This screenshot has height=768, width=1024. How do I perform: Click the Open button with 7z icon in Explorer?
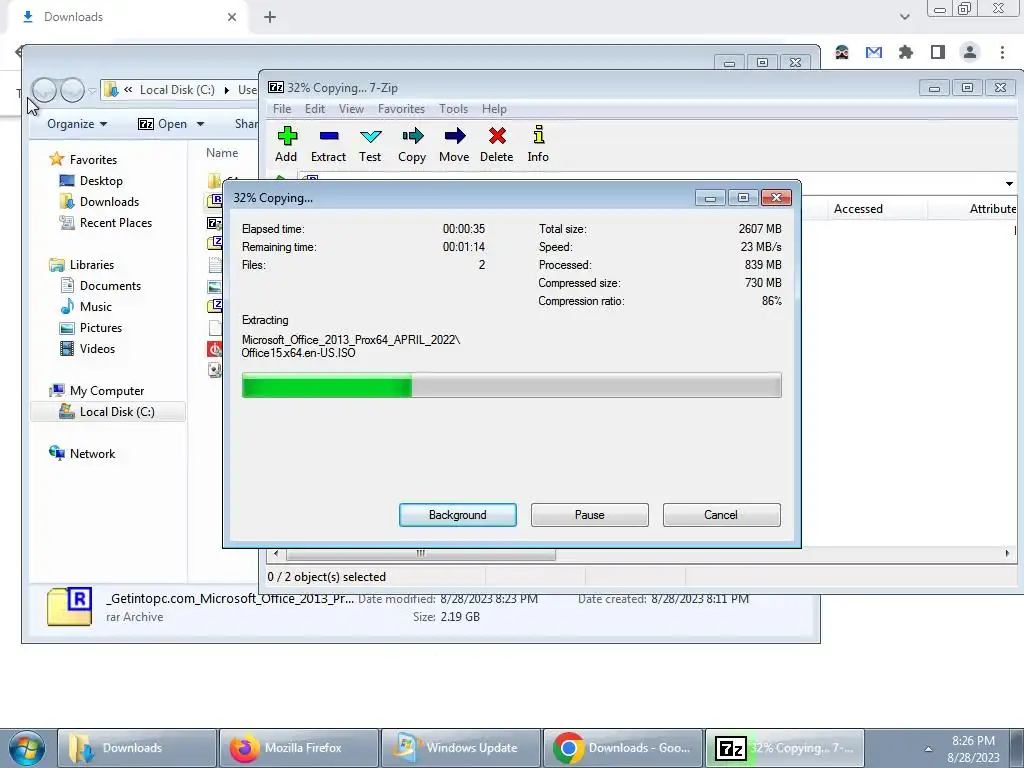tap(163, 124)
